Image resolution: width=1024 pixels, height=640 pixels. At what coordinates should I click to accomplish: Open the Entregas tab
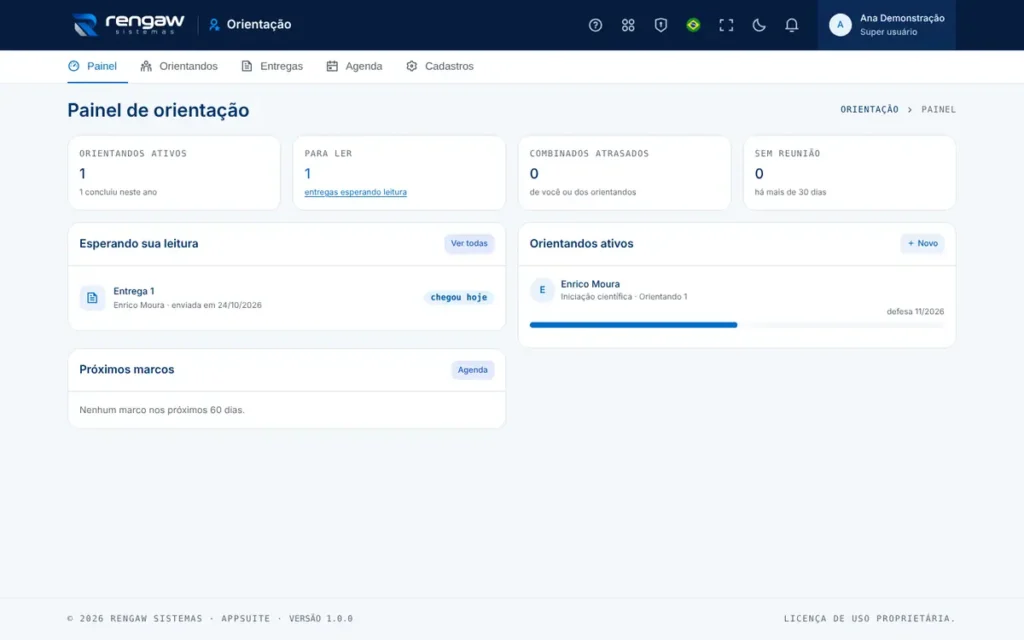click(272, 66)
